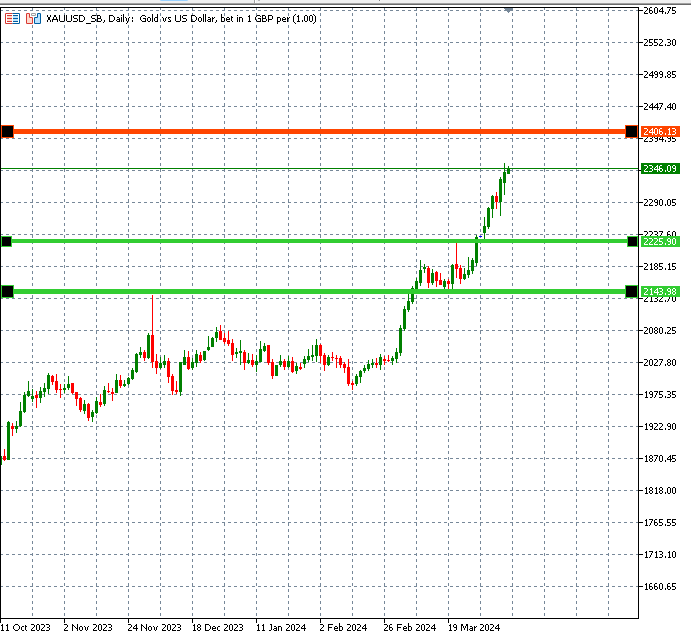Click the 2143.98 green price label

[660, 291]
